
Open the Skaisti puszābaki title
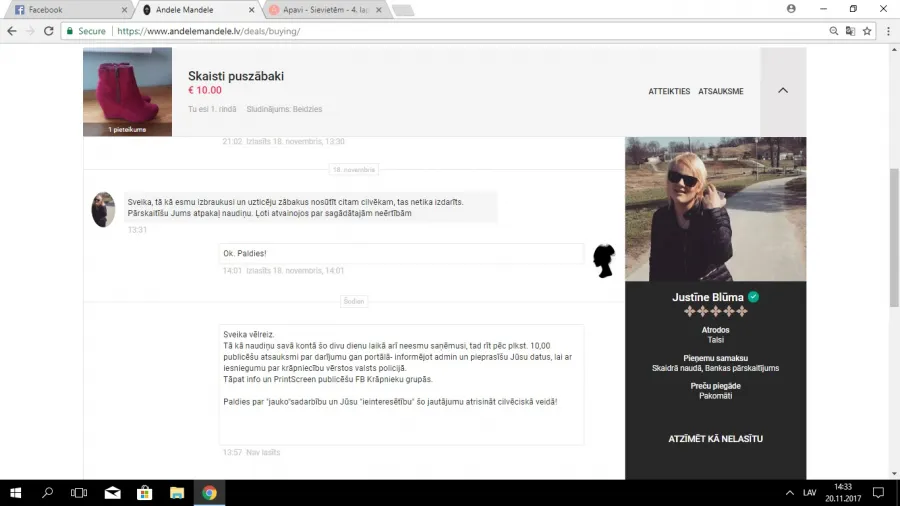(x=236, y=76)
